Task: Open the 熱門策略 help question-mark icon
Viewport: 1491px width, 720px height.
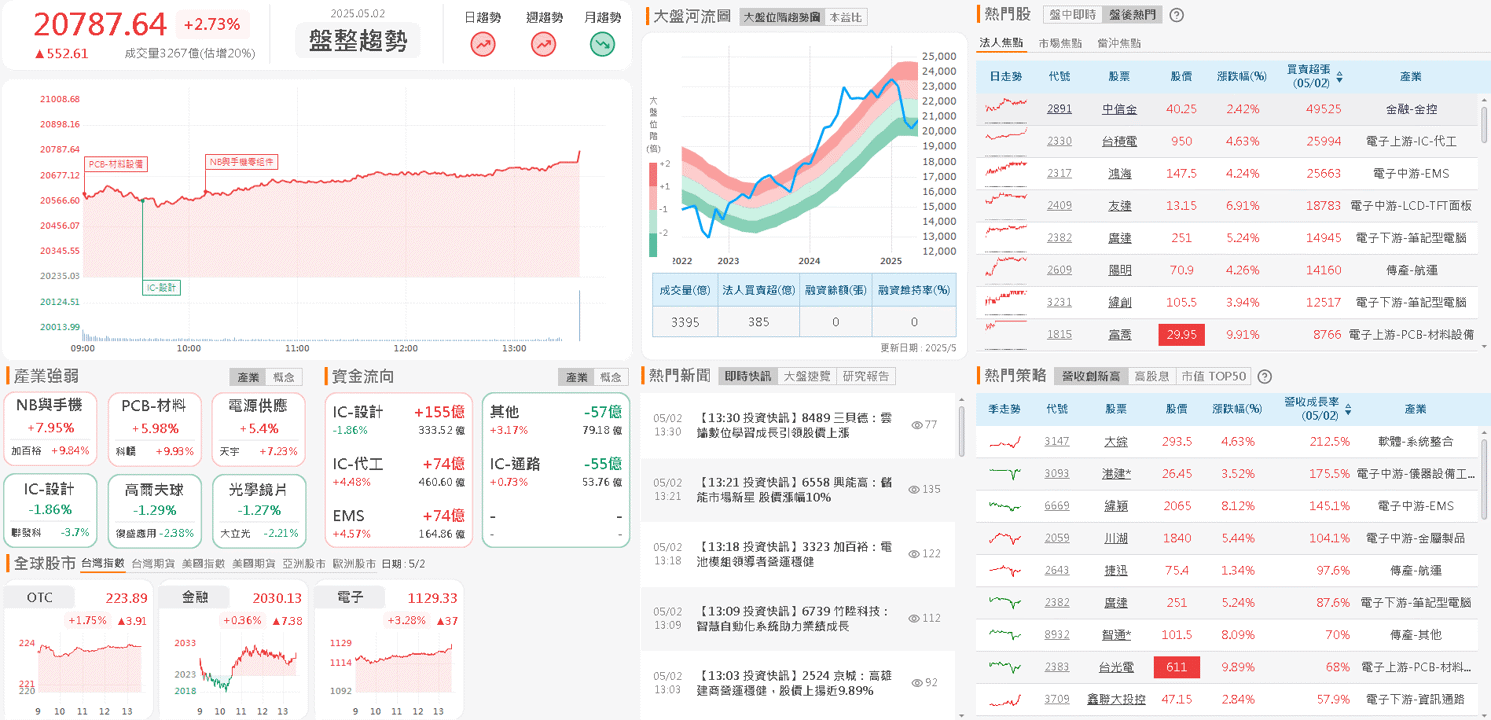Action: pyautogui.click(x=1264, y=376)
